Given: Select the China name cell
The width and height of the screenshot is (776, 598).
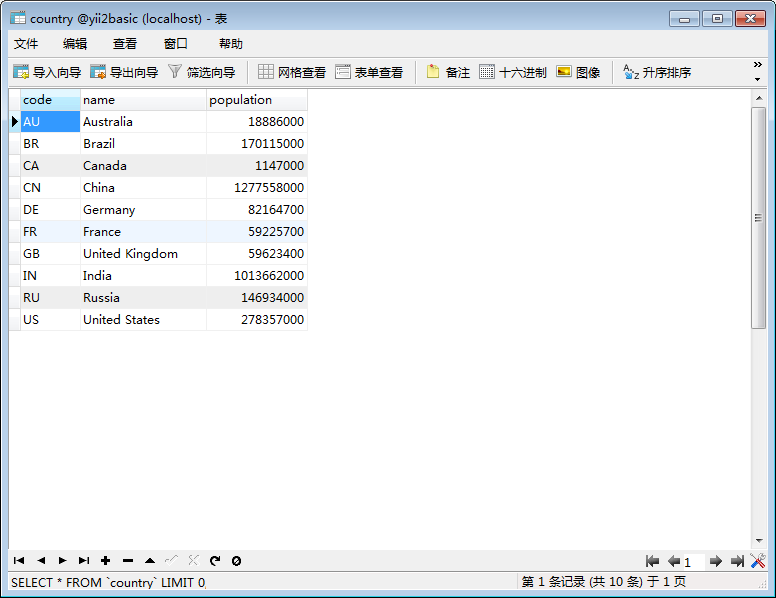Looking at the screenshot, I should (x=143, y=188).
